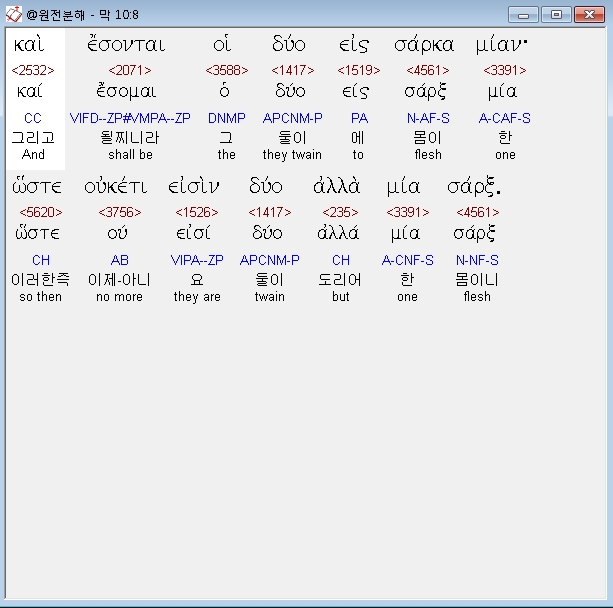Click the parsing code CC
This screenshot has height=608, width=613.
[33, 118]
